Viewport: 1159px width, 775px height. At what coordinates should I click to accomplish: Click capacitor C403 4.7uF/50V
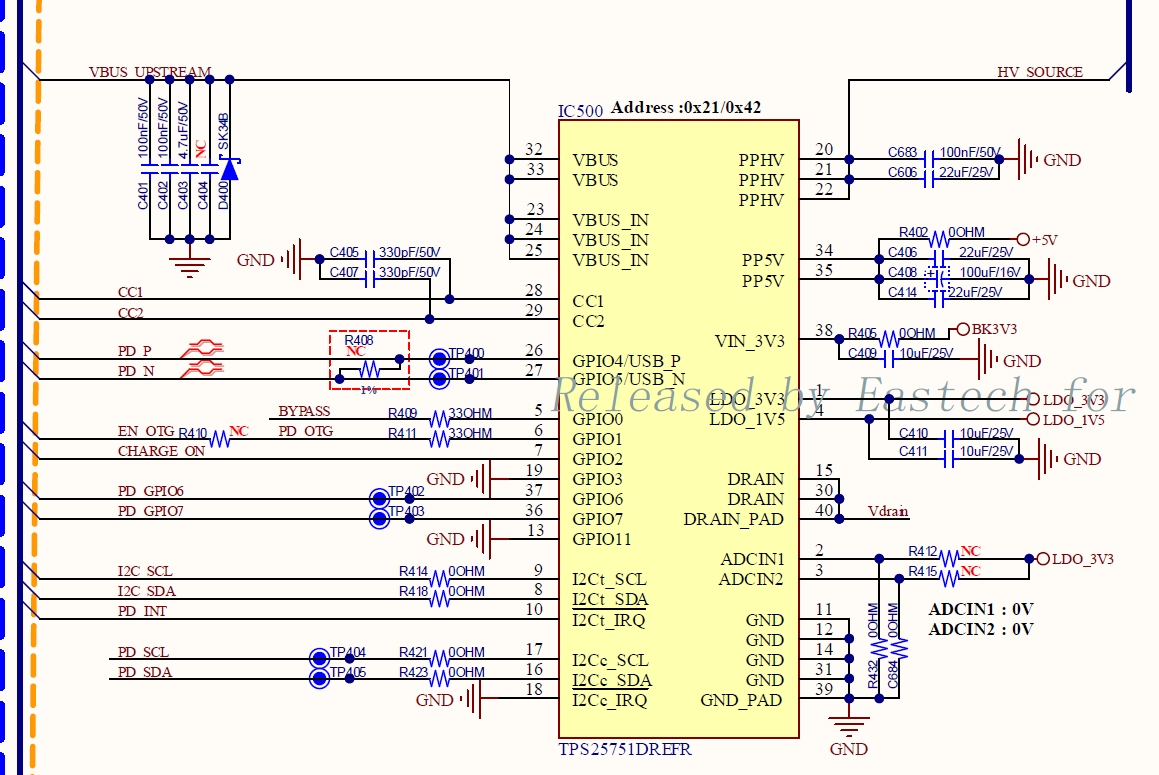(x=189, y=171)
